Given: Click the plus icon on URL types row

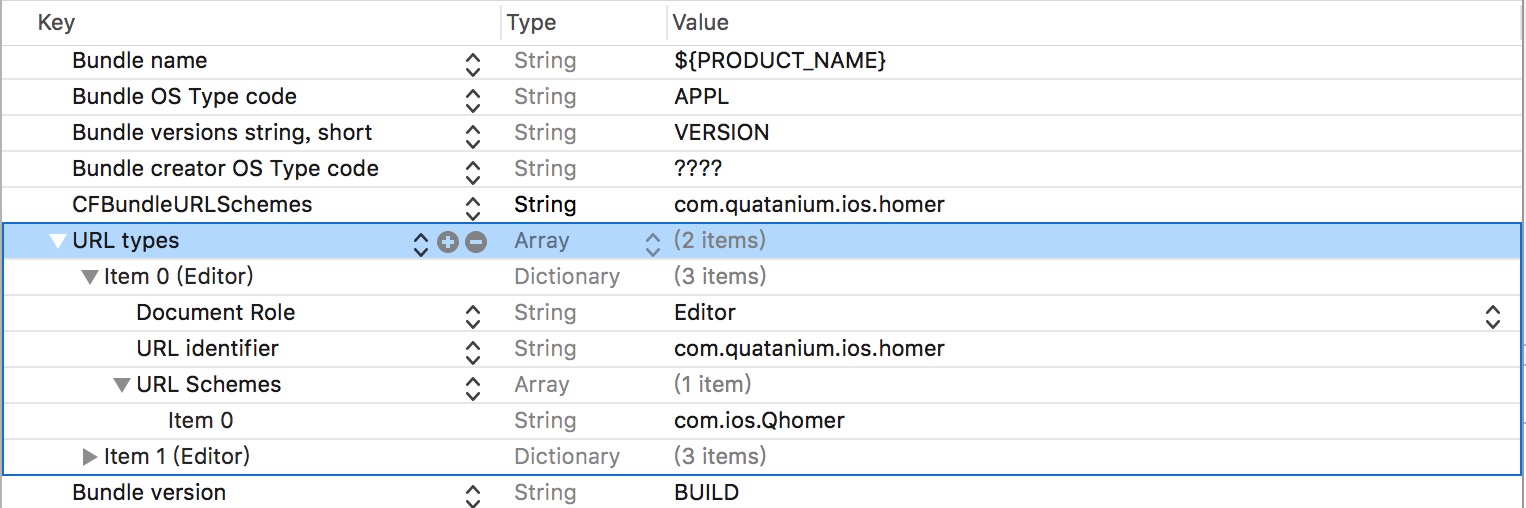Looking at the screenshot, I should (x=447, y=241).
